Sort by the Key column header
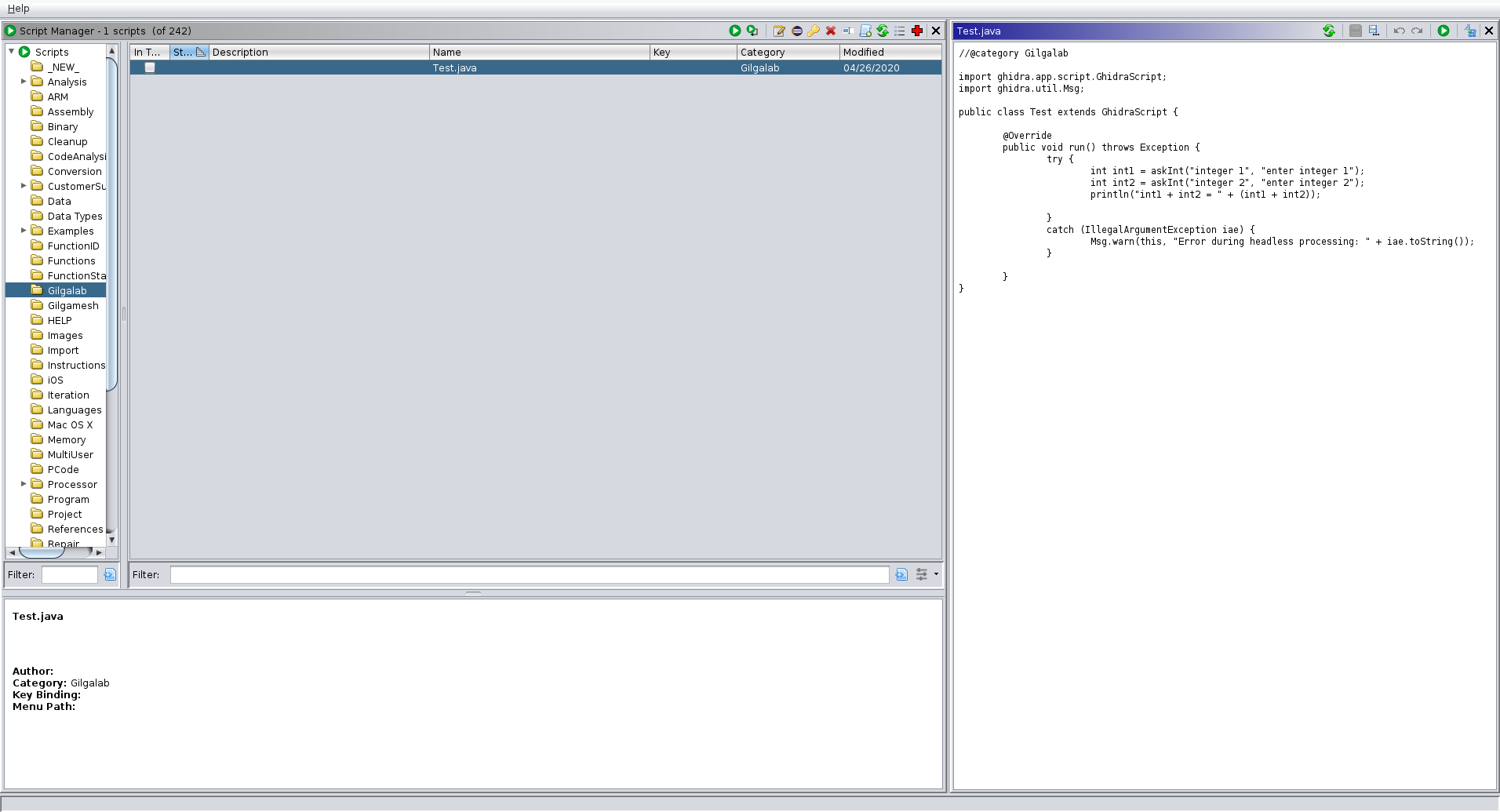 [x=694, y=52]
